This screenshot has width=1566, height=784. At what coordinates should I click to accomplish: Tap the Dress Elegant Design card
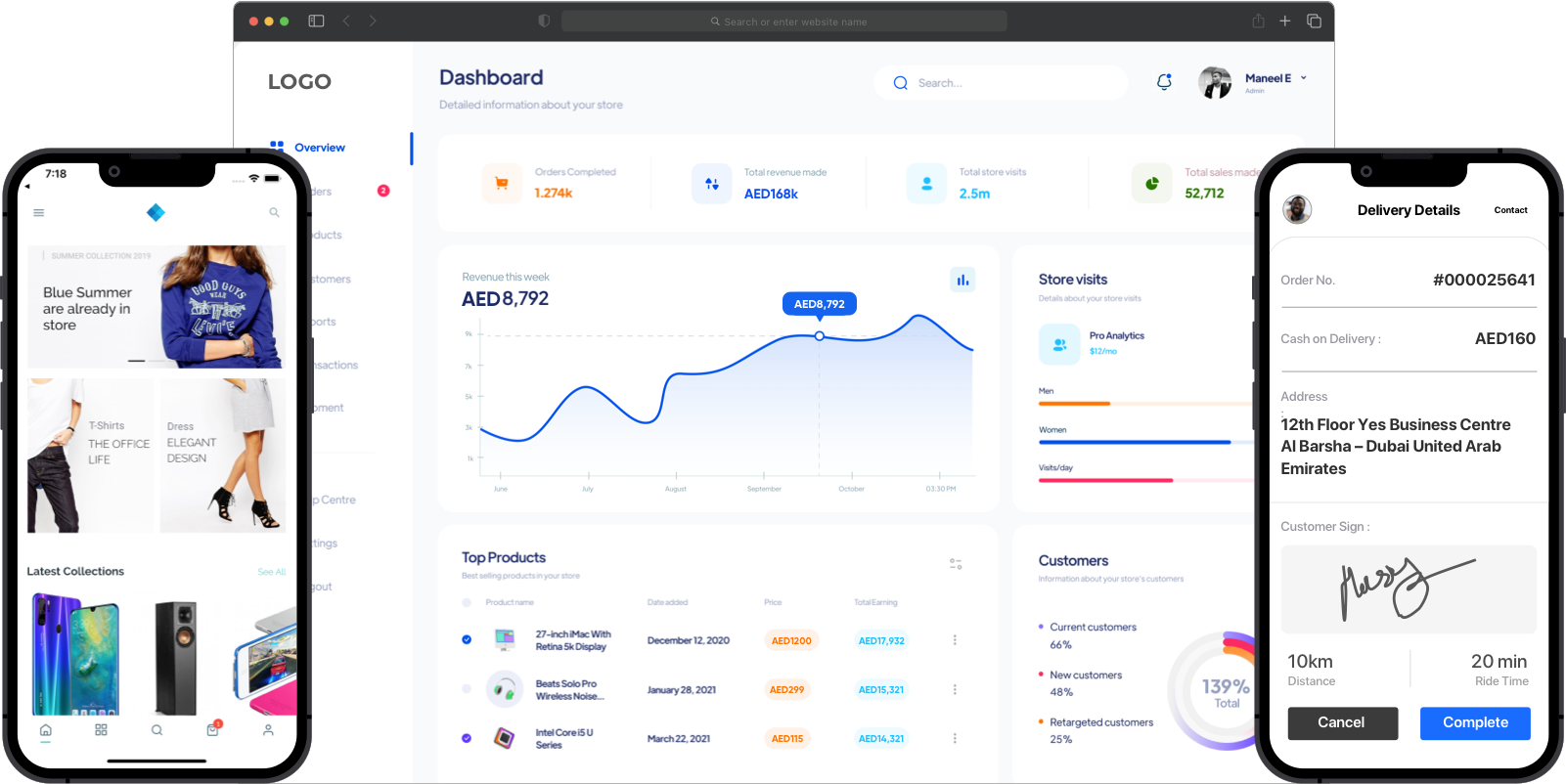(222, 456)
